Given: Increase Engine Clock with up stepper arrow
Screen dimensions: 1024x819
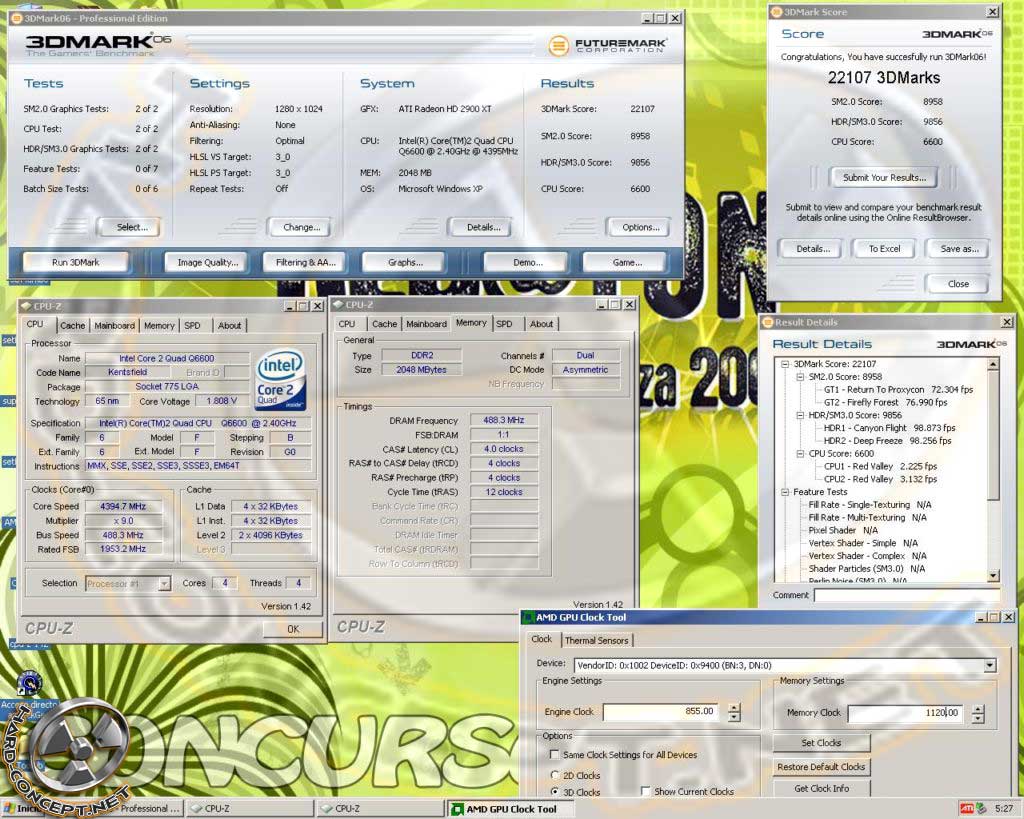Looking at the screenshot, I should [734, 707].
